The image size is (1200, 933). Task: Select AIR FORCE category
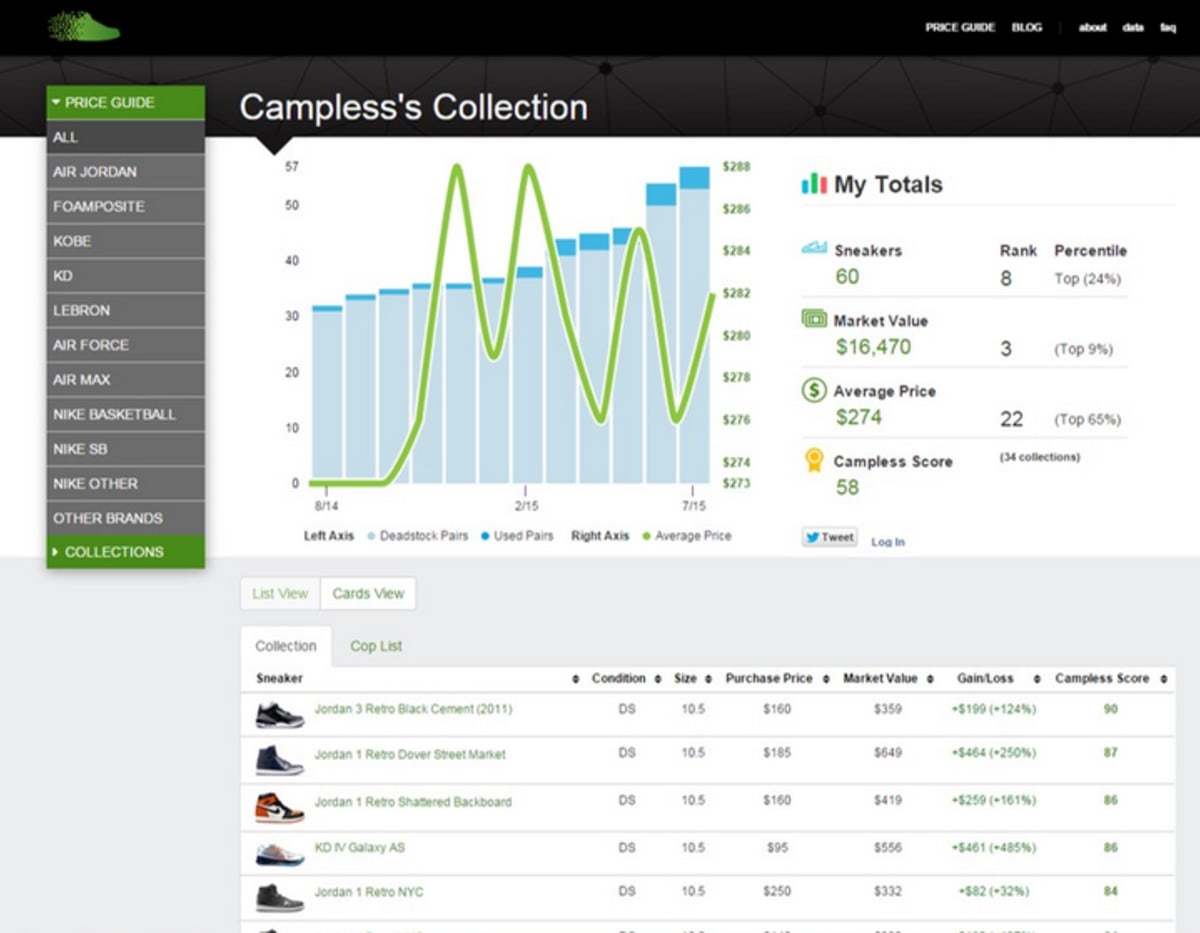125,345
